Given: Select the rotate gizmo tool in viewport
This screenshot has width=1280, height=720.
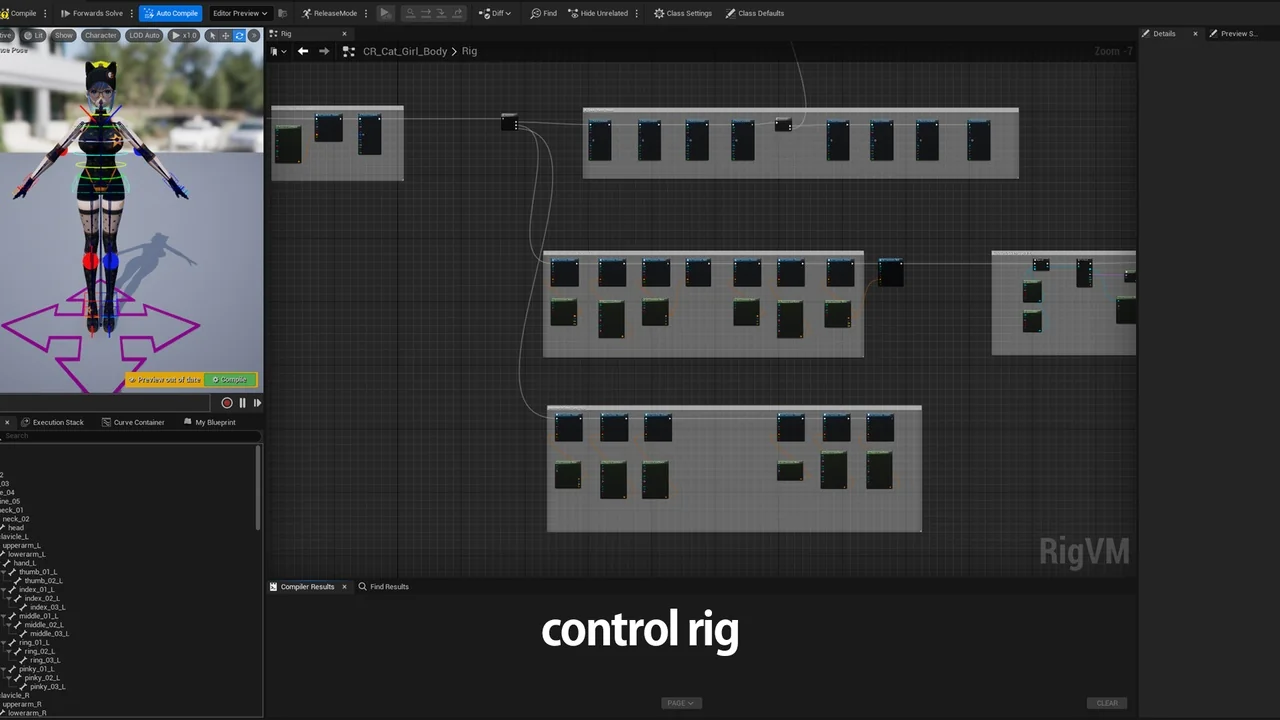Looking at the screenshot, I should [239, 35].
